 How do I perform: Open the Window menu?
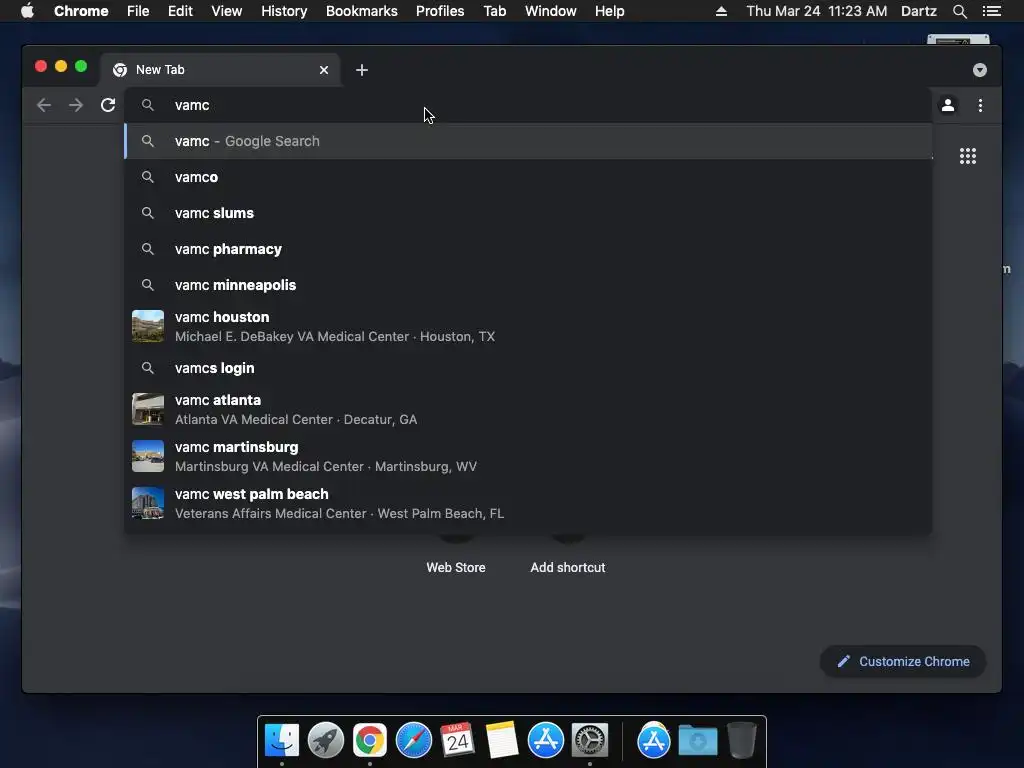[x=551, y=11]
